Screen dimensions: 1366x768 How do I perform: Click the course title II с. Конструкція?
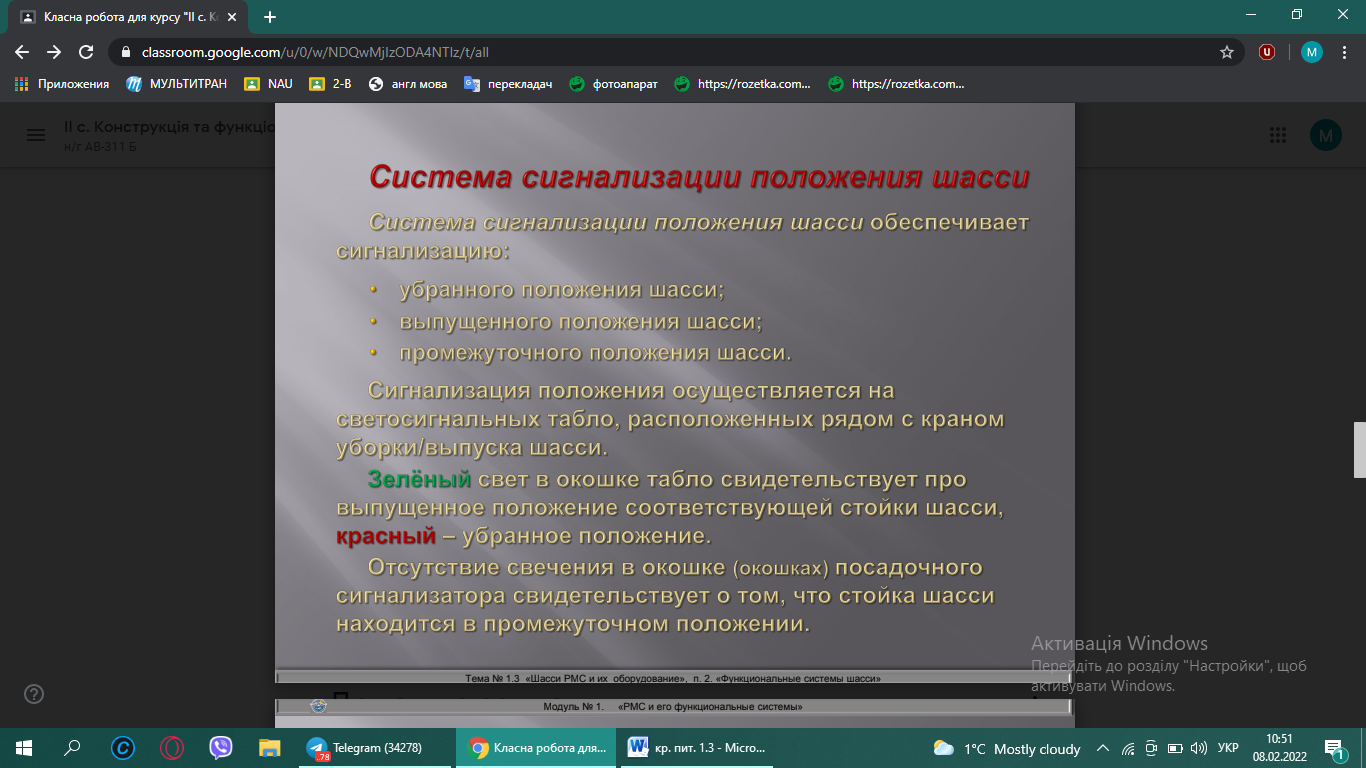pos(168,128)
